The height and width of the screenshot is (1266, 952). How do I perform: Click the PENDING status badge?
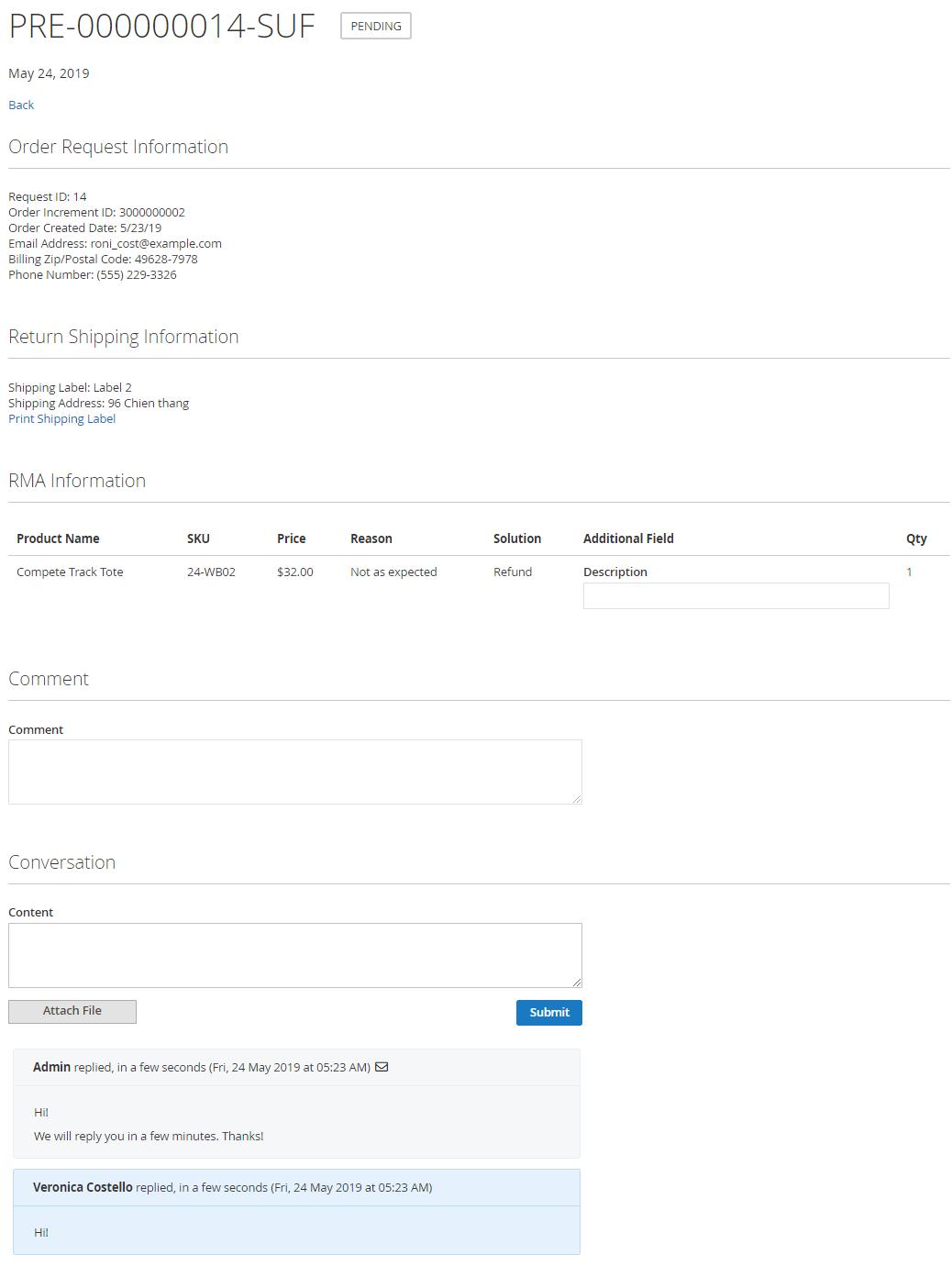click(375, 27)
